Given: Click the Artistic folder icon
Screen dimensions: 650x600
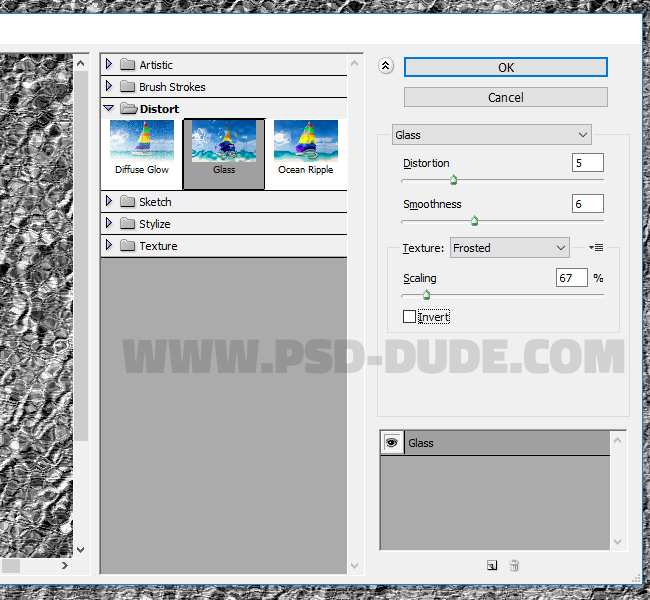Looking at the screenshot, I should 127,64.
